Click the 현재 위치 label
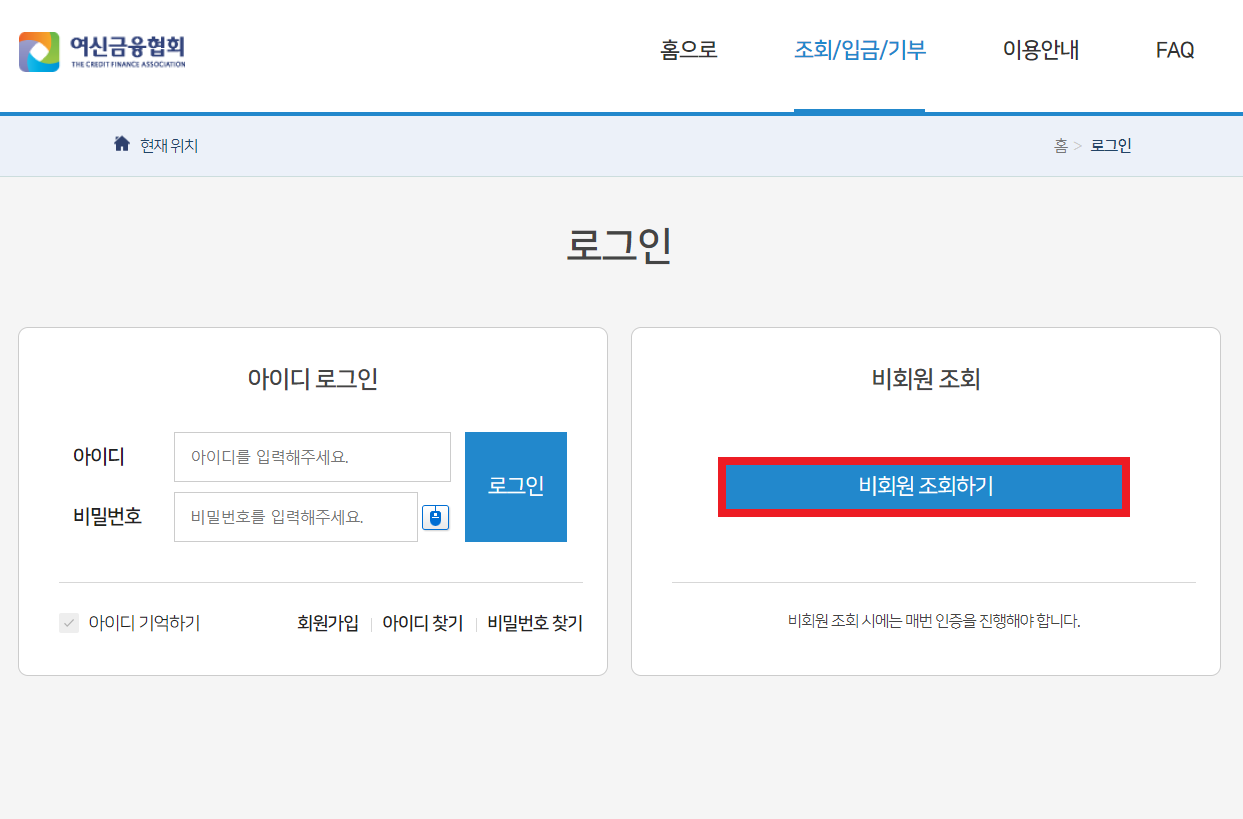Viewport: 1243px width, 819px height. point(169,146)
